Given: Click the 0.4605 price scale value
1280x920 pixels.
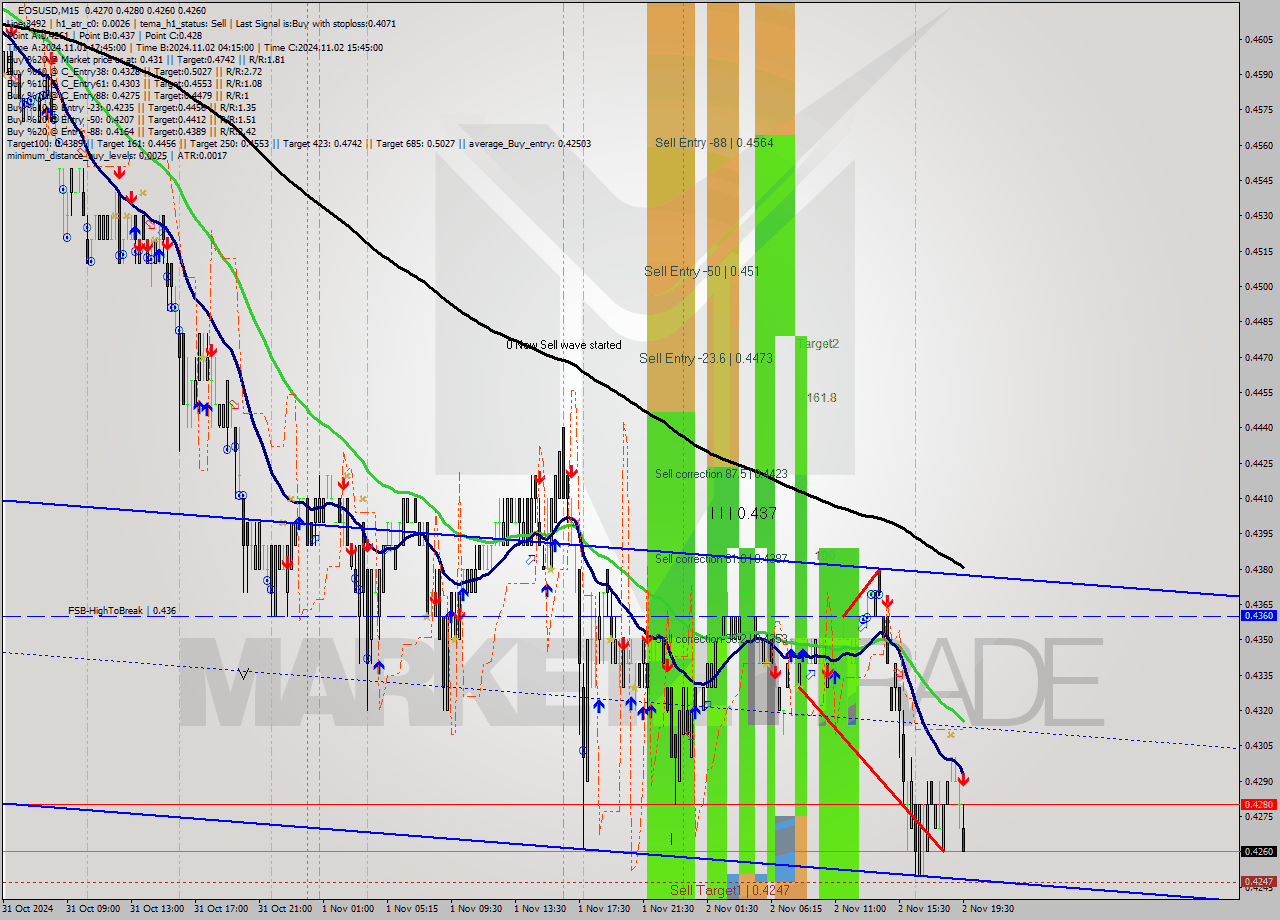Looking at the screenshot, I should click(x=1258, y=40).
